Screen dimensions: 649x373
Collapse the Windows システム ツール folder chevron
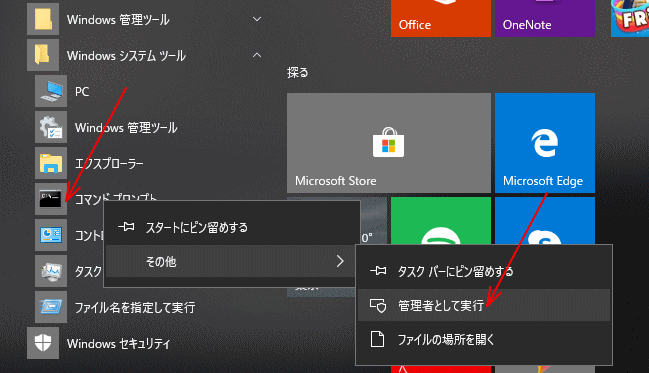(x=257, y=55)
